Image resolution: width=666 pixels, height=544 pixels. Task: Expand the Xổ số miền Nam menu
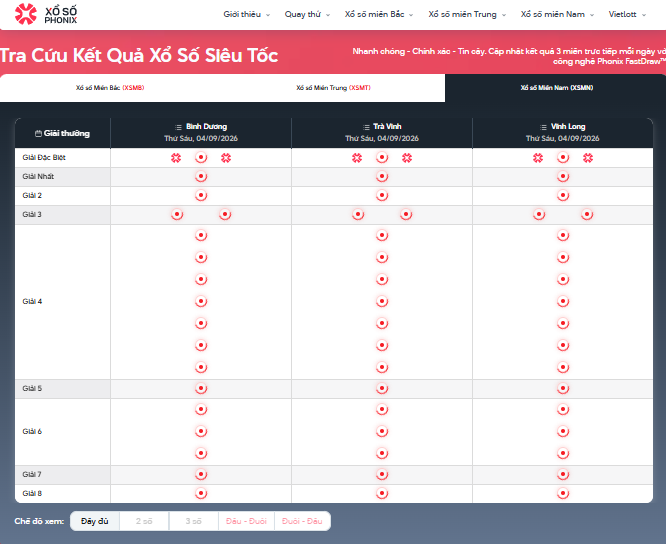(557, 14)
